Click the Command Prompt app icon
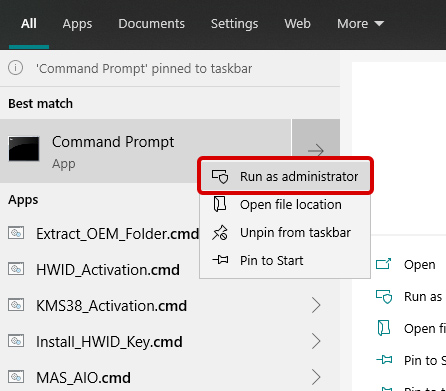Image resolution: width=446 pixels, height=391 pixels. coord(24,149)
